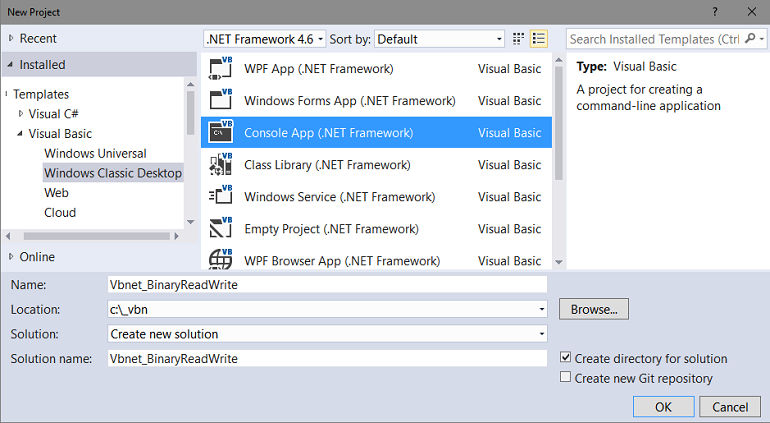Screen dimensions: 770x423
Task: Open the help question mark
Action: (715, 12)
